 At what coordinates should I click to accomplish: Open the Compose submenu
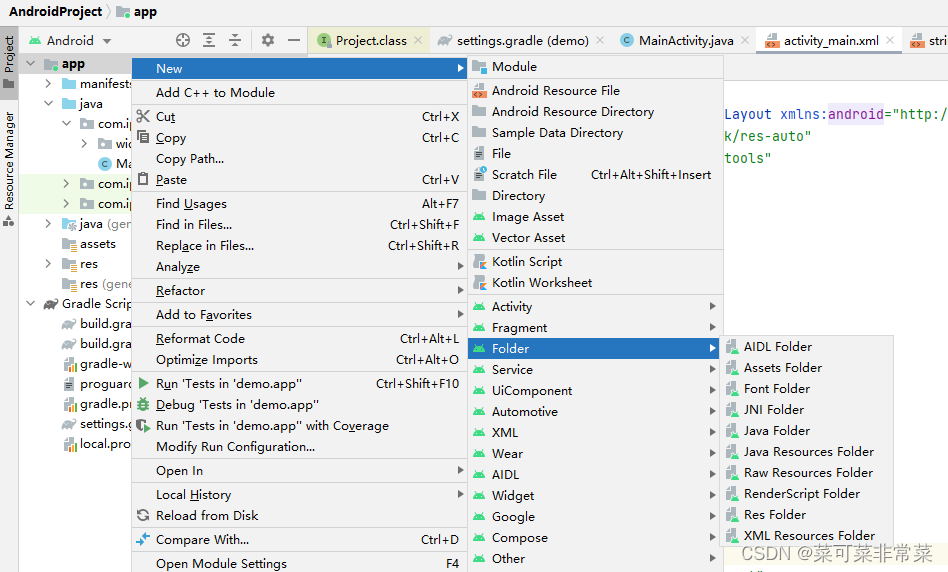point(596,538)
